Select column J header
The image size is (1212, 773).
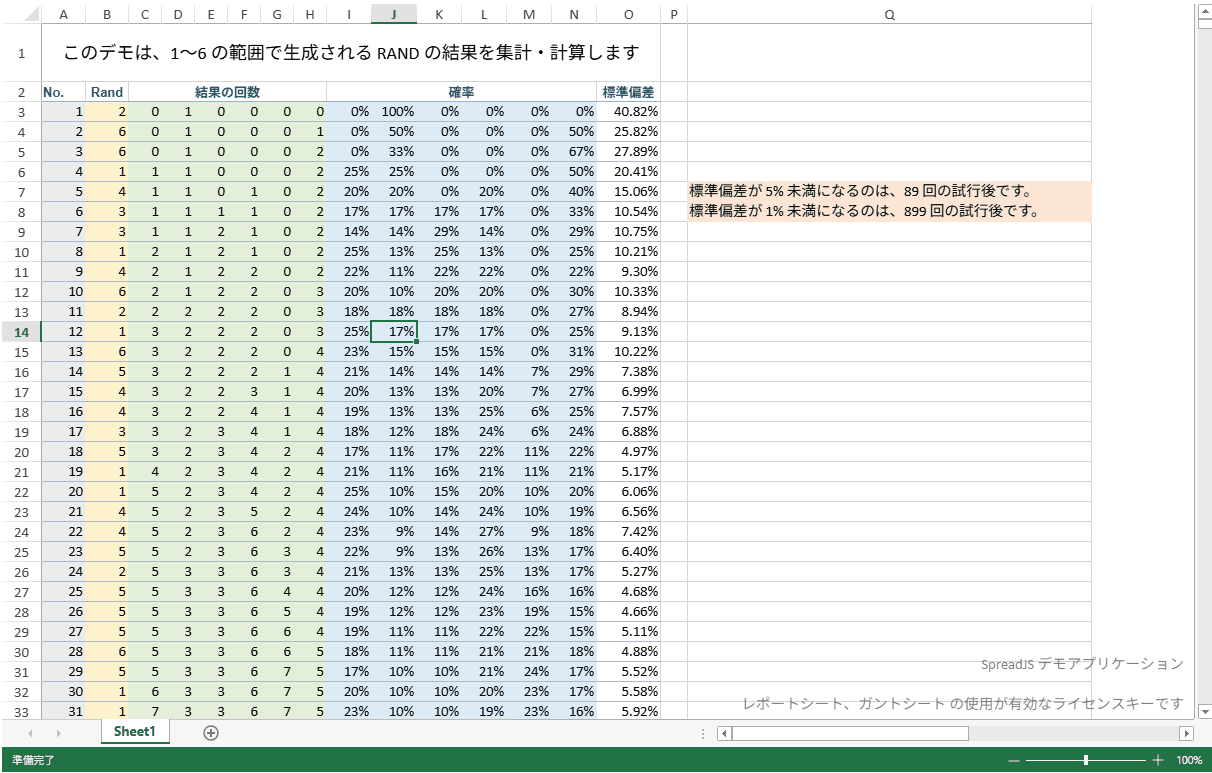point(395,14)
